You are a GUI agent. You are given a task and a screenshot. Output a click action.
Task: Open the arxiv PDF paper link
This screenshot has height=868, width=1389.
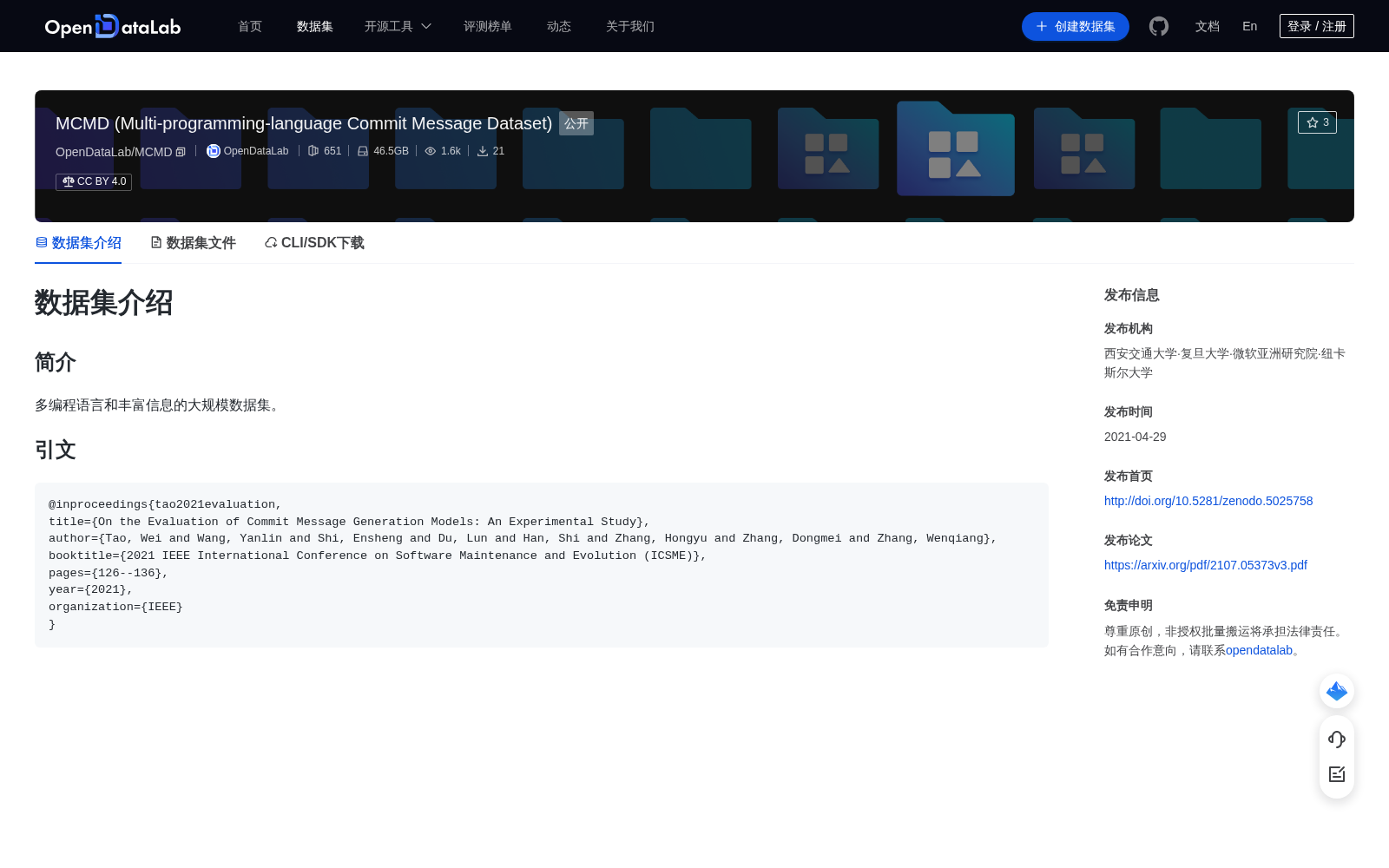coord(1206,565)
